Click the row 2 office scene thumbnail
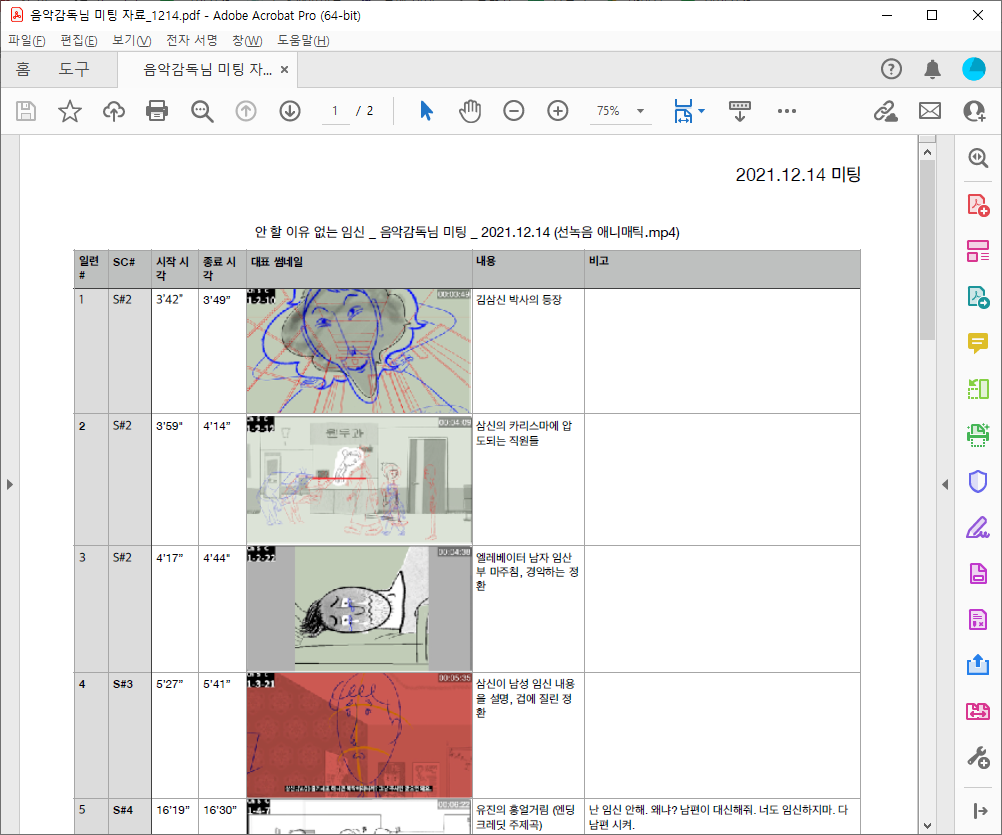This screenshot has width=1002, height=835. point(359,480)
